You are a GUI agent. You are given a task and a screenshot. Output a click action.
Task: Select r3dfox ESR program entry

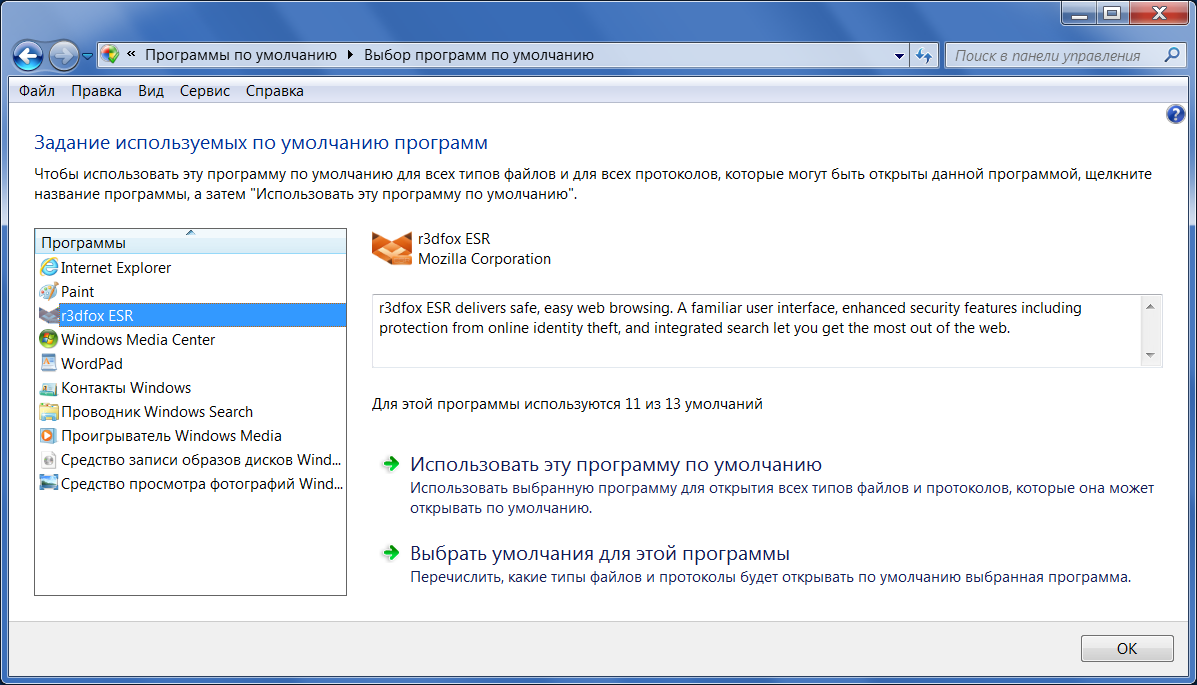pos(191,315)
